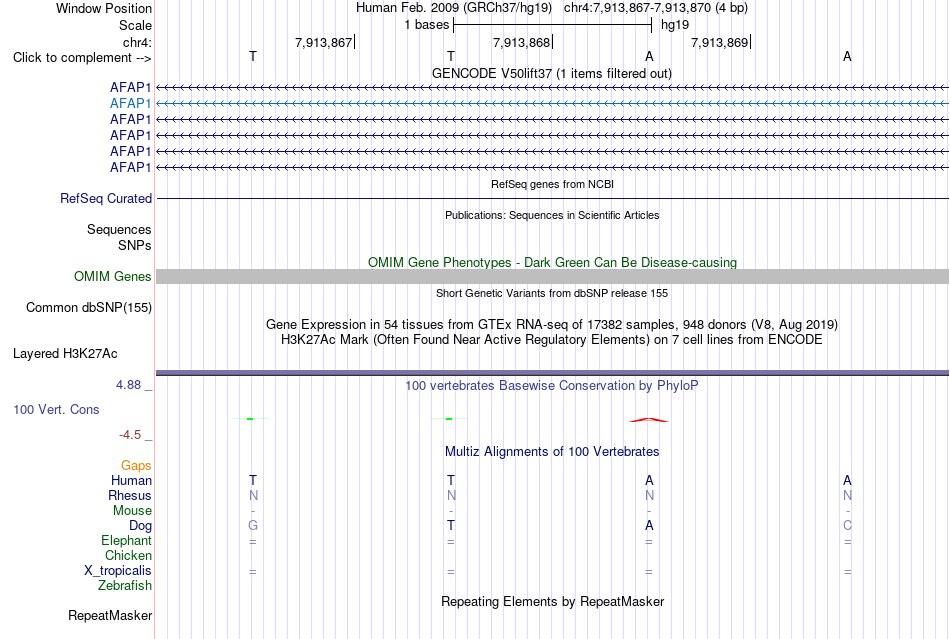Image resolution: width=950 pixels, height=639 pixels.
Task: Click the H3K27Ac Mark track title
Action: point(552,340)
